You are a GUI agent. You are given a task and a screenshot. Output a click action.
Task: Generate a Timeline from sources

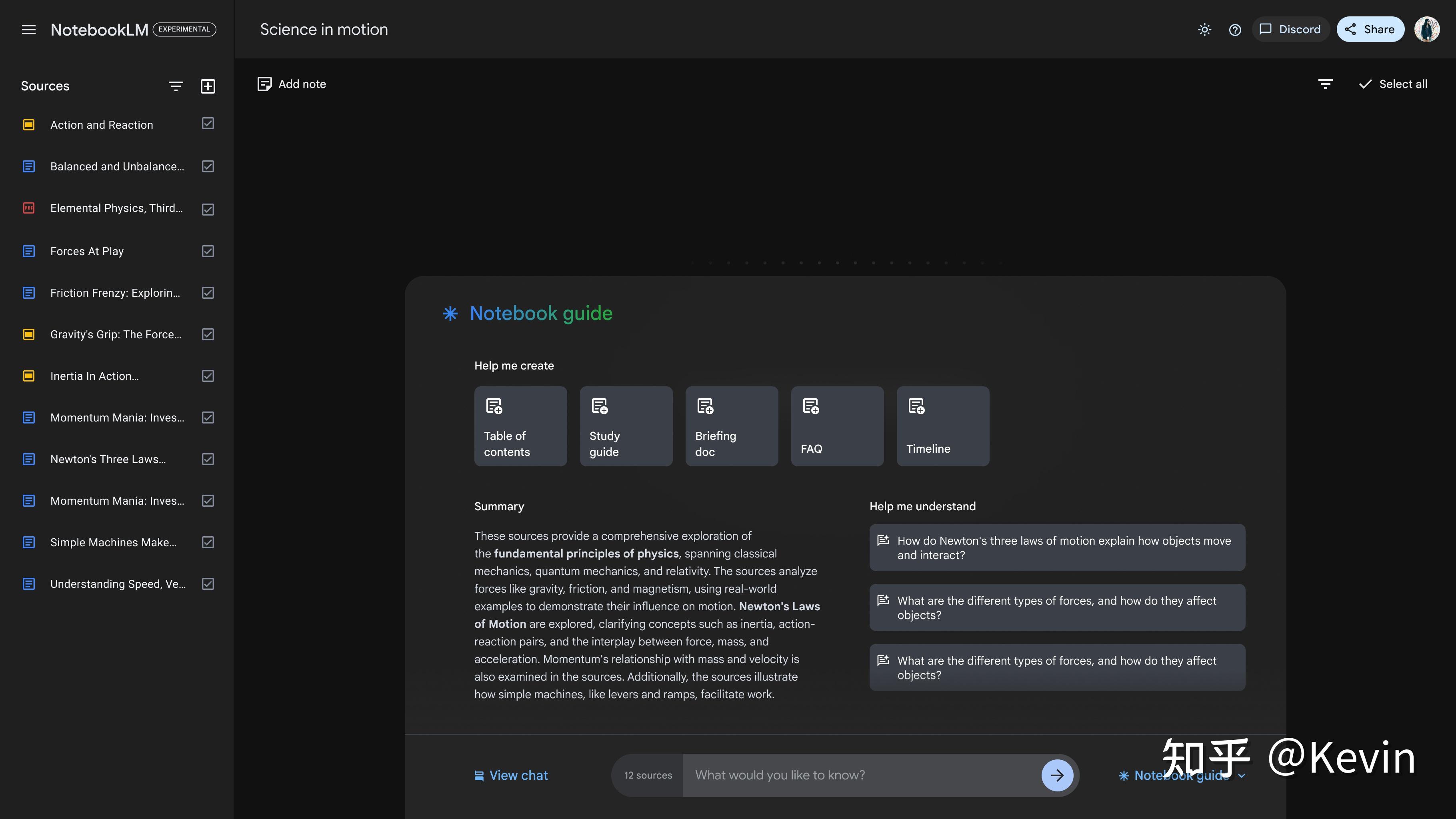click(942, 426)
